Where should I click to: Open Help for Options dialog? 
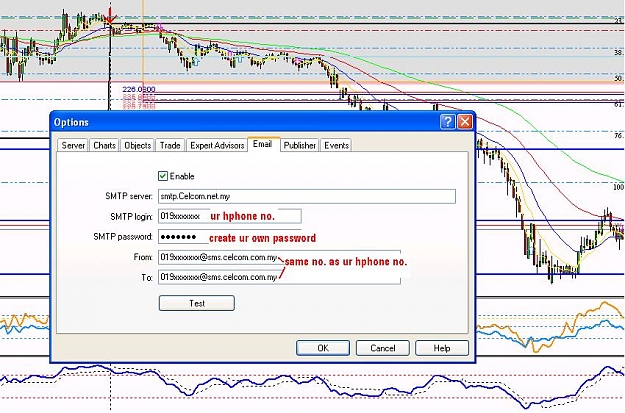442,348
